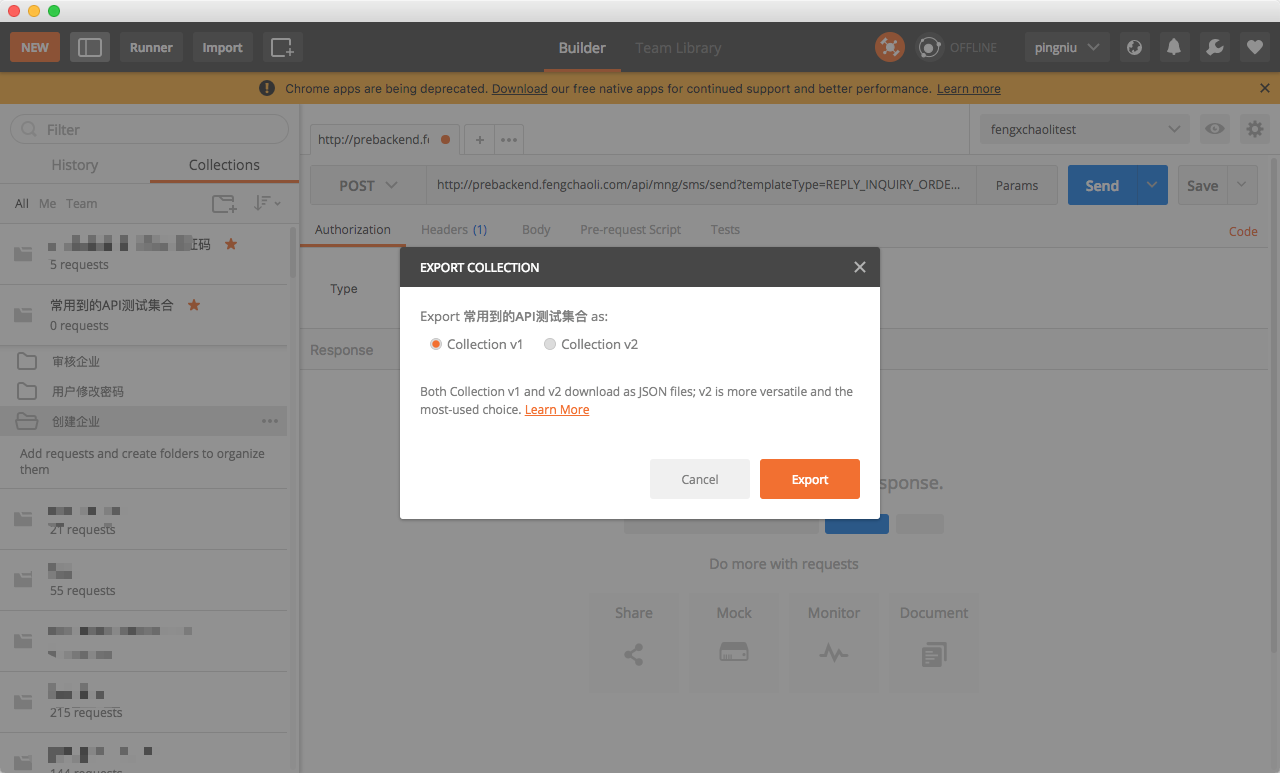Switch to the Tests tab
The image size is (1280, 773).
click(x=725, y=230)
